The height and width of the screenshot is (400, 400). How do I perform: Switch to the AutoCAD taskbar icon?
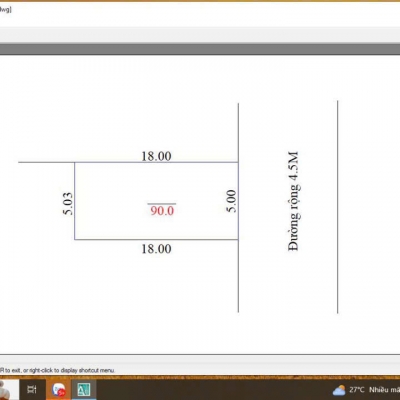(x=83, y=389)
